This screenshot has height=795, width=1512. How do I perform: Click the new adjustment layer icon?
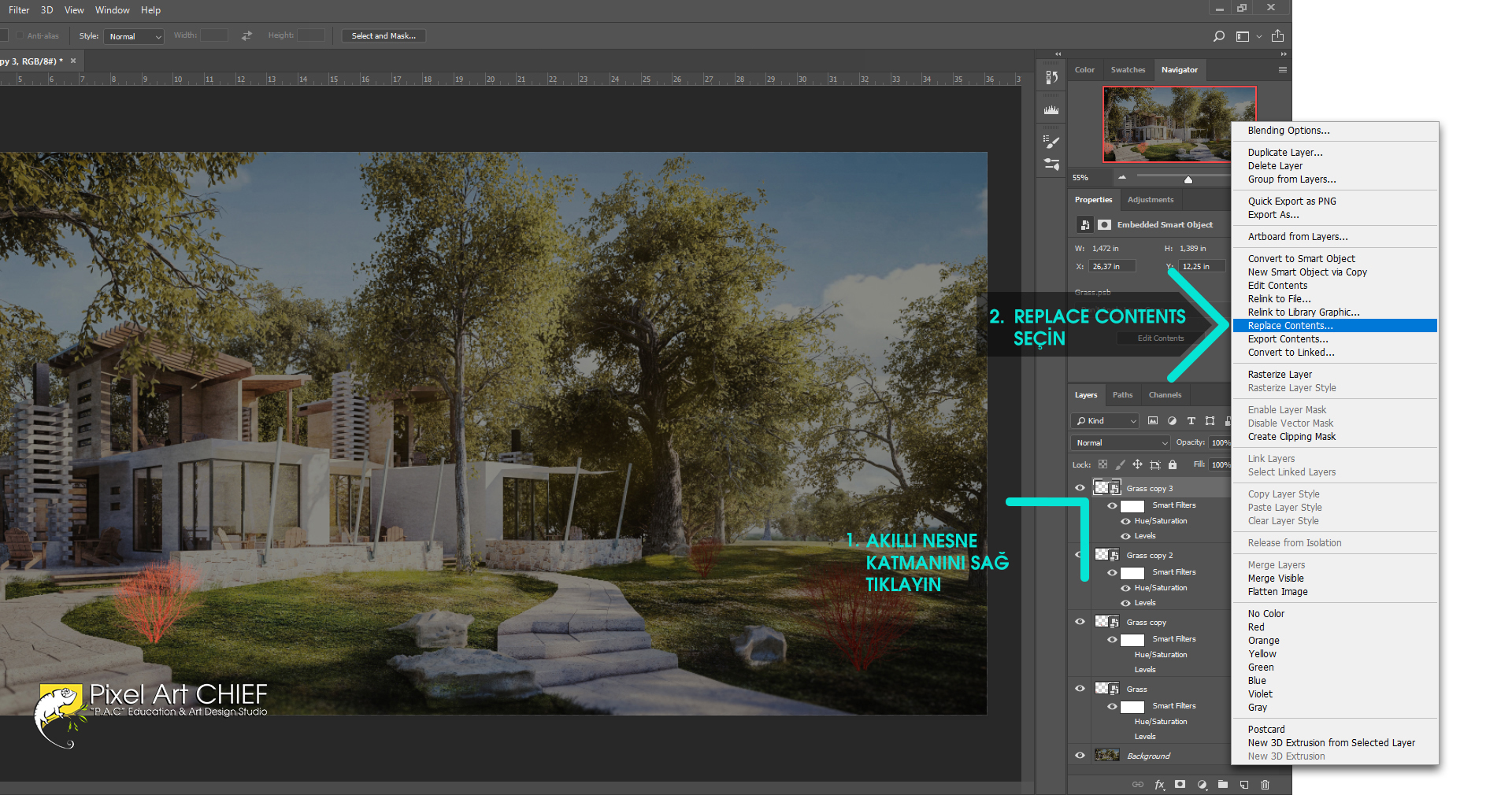pos(1202,784)
